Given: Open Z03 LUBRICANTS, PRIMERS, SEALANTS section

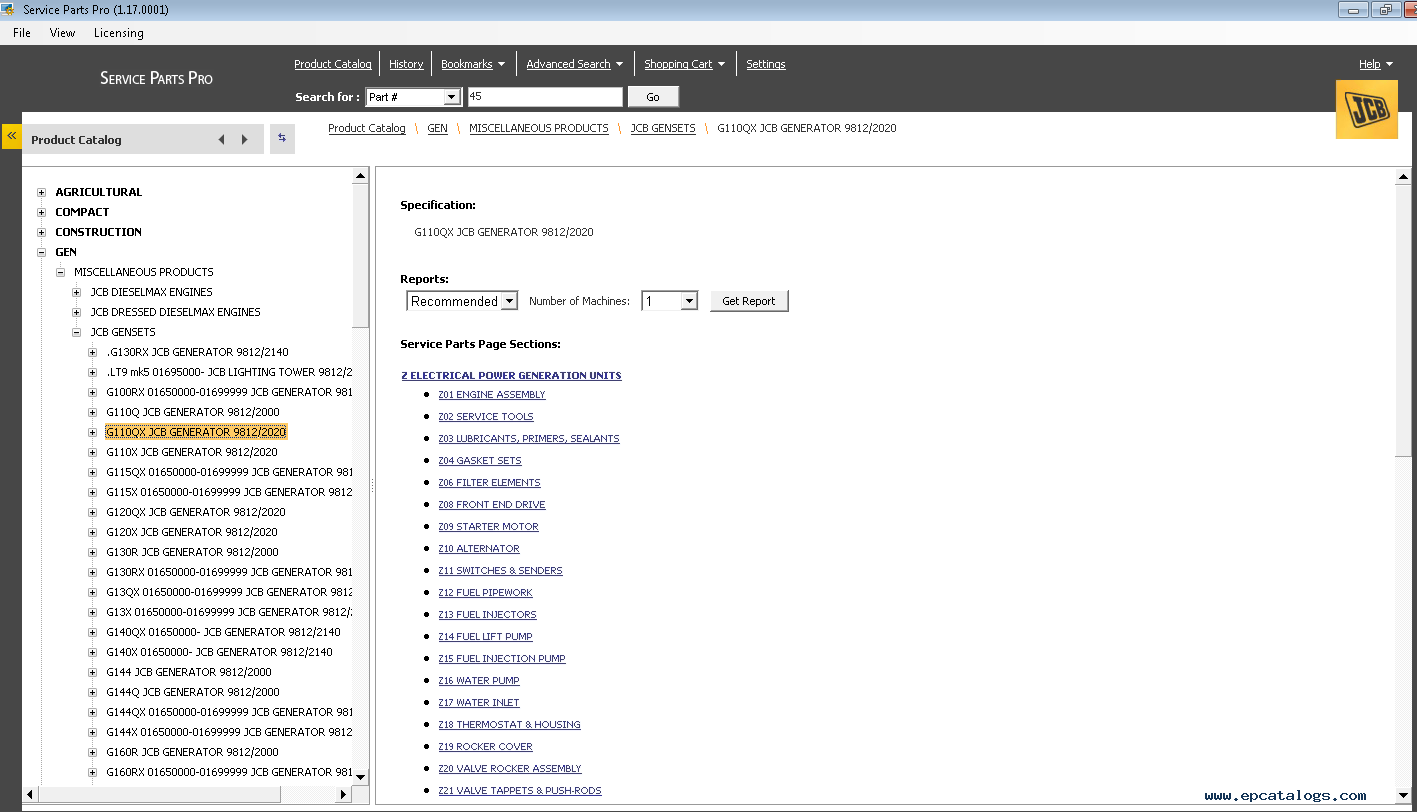Looking at the screenshot, I should coord(529,439).
